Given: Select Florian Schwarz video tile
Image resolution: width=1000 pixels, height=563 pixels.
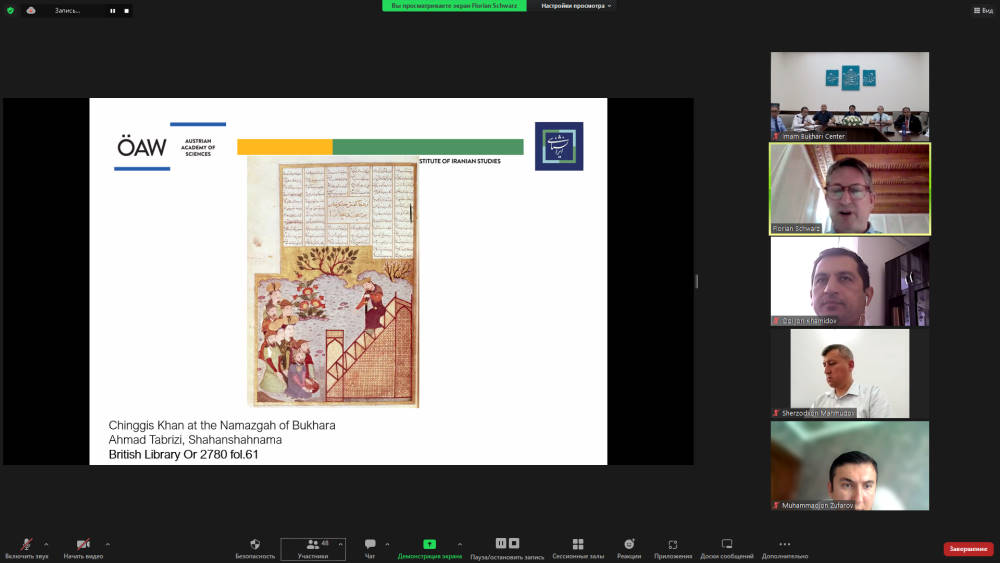Looking at the screenshot, I should tap(849, 189).
